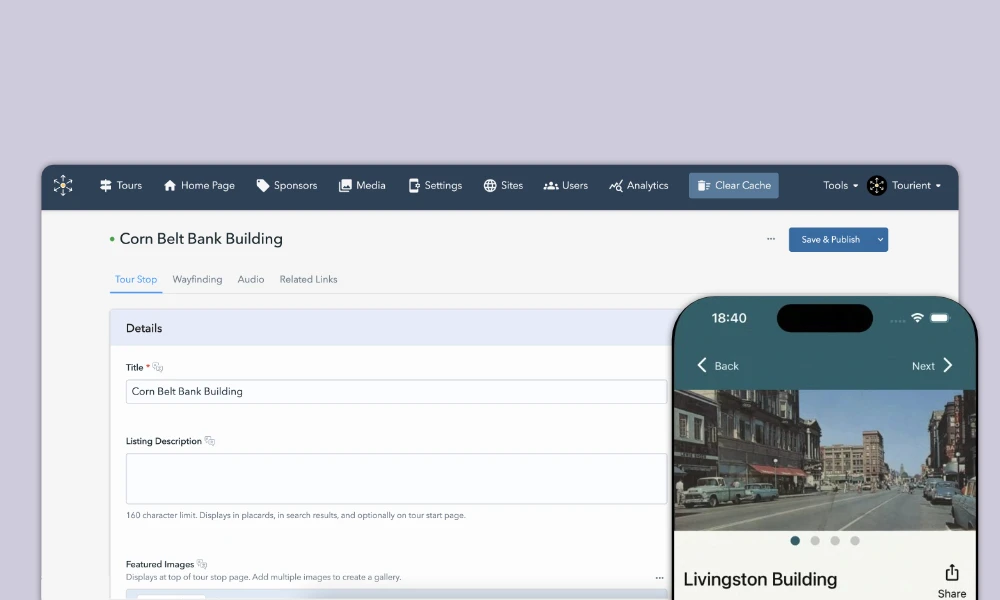Open the Tours menu item
Viewport: 1000px width, 600px height.
tap(121, 186)
